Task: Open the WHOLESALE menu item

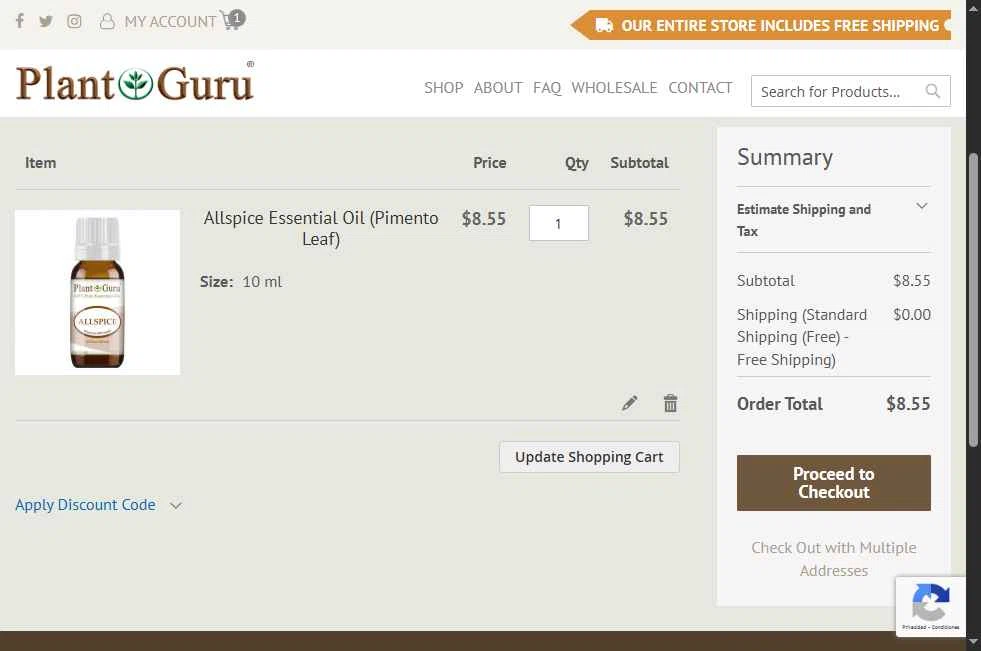Action: point(614,88)
